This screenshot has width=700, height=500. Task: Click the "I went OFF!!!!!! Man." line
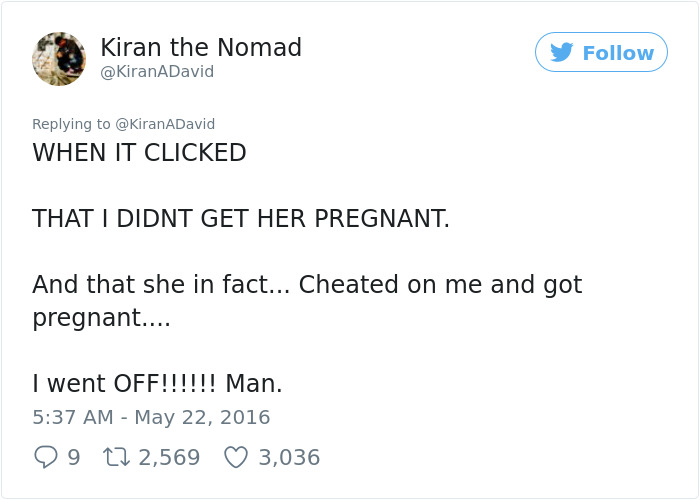pos(157,383)
